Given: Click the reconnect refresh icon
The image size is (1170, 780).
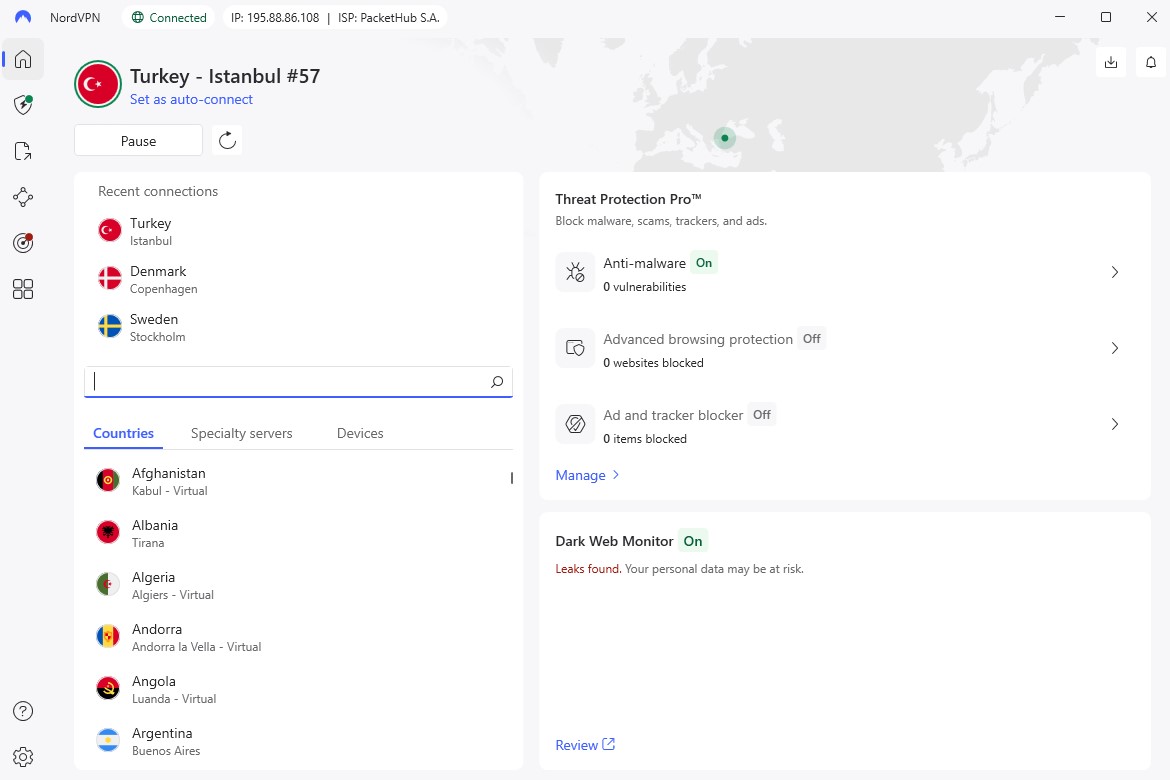Looking at the screenshot, I should 227,140.
